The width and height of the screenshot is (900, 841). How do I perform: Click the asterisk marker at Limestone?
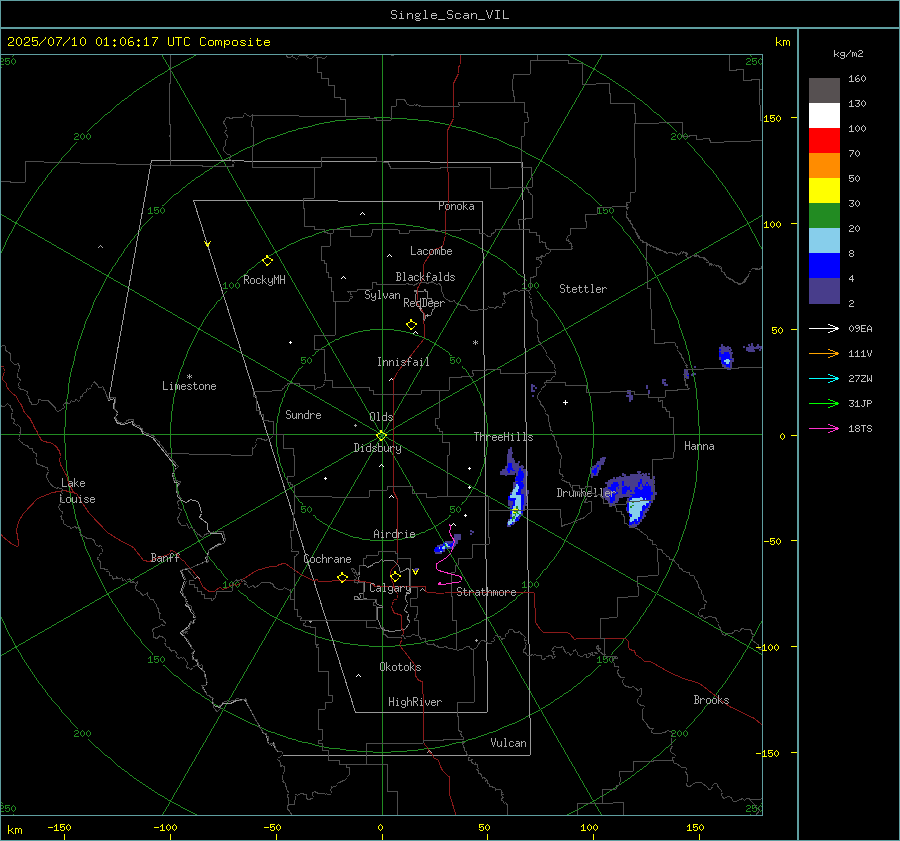189,377
